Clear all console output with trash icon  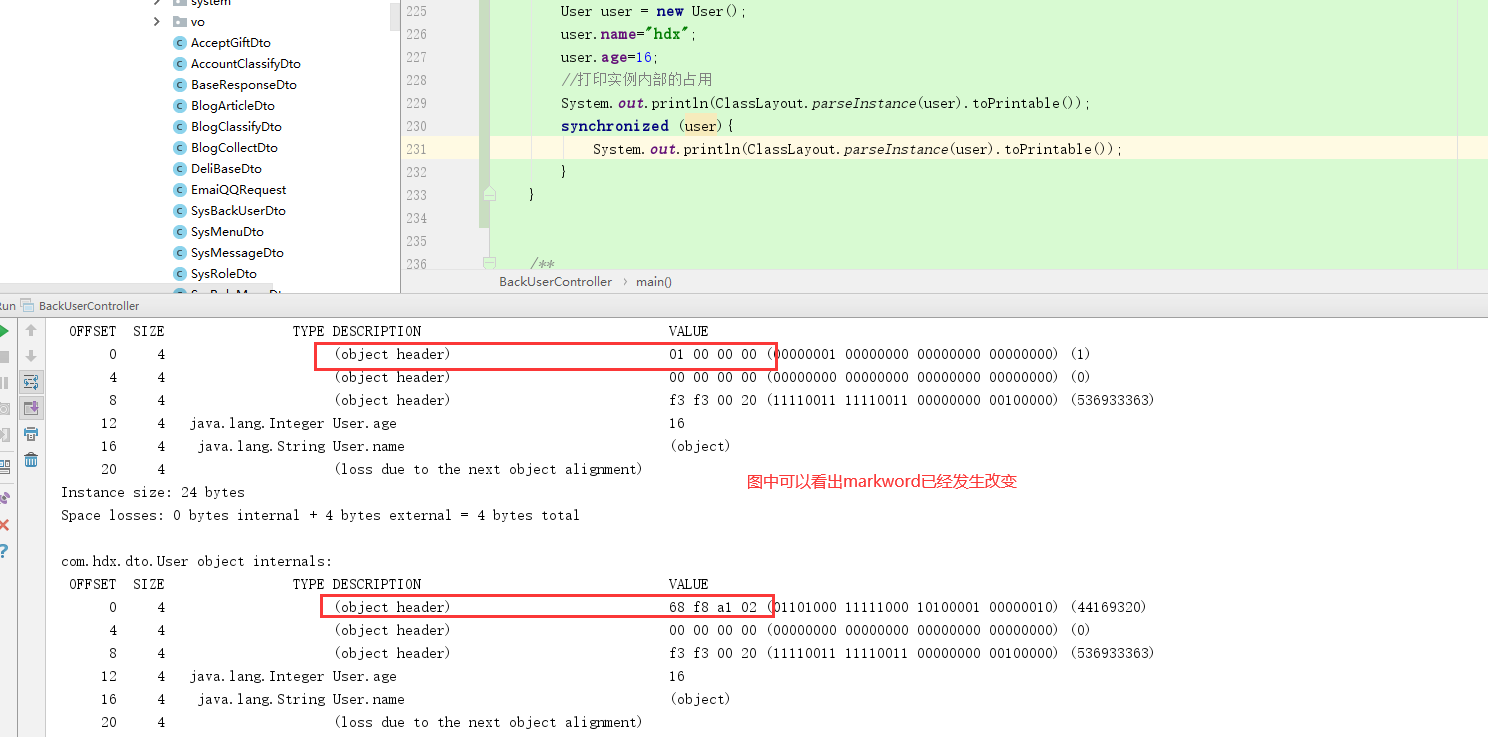pos(31,458)
